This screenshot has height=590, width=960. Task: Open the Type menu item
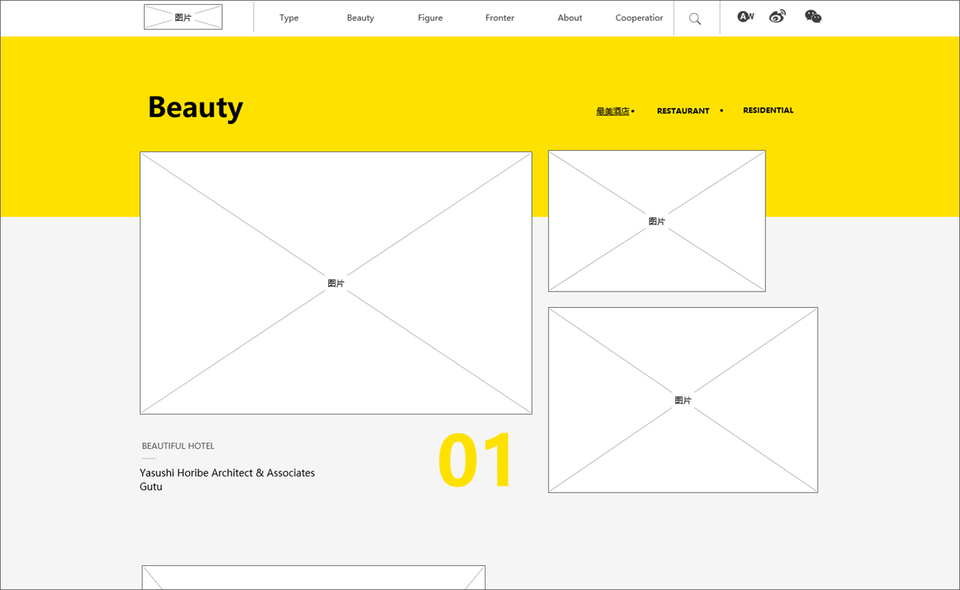point(289,18)
